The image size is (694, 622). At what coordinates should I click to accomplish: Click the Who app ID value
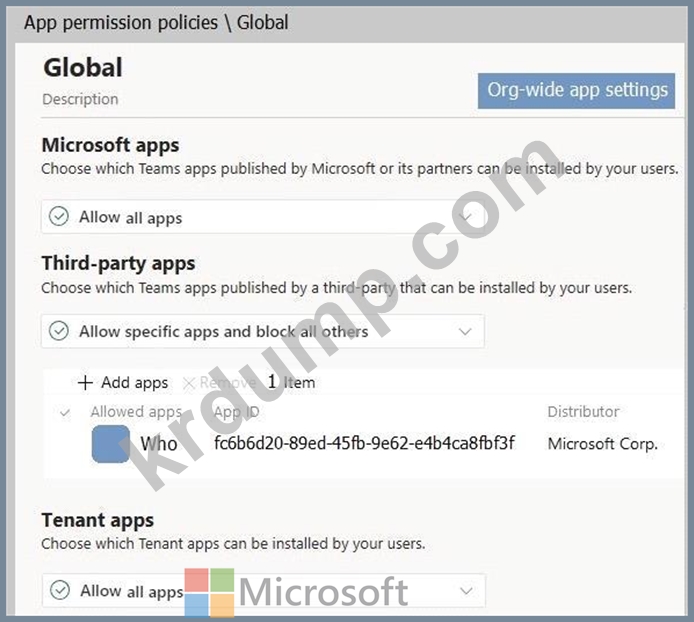tap(364, 443)
